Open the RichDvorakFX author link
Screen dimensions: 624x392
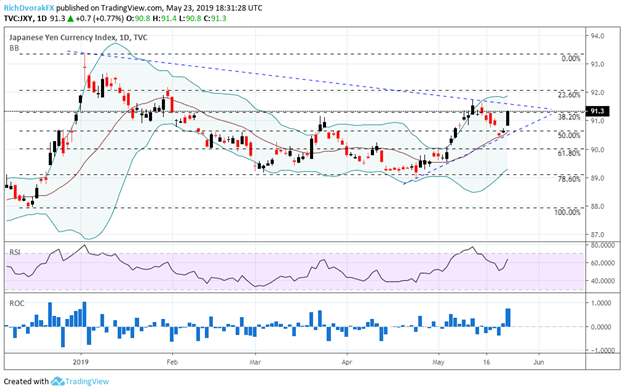click(x=29, y=8)
